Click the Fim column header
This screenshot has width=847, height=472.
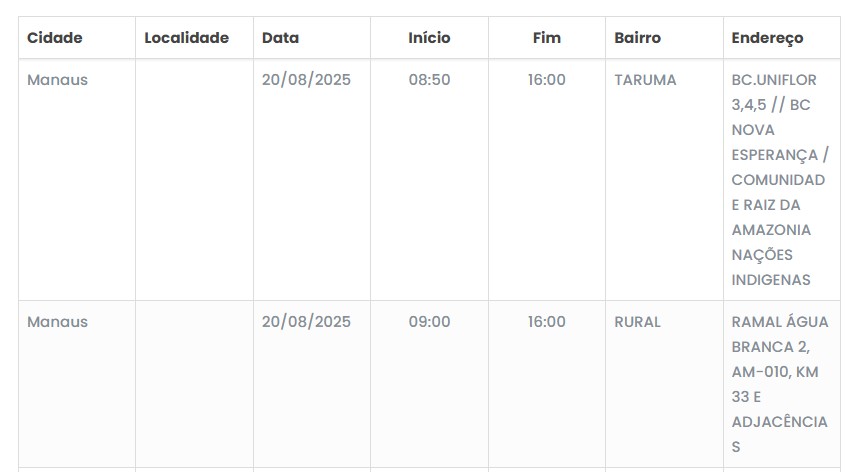pyautogui.click(x=547, y=38)
